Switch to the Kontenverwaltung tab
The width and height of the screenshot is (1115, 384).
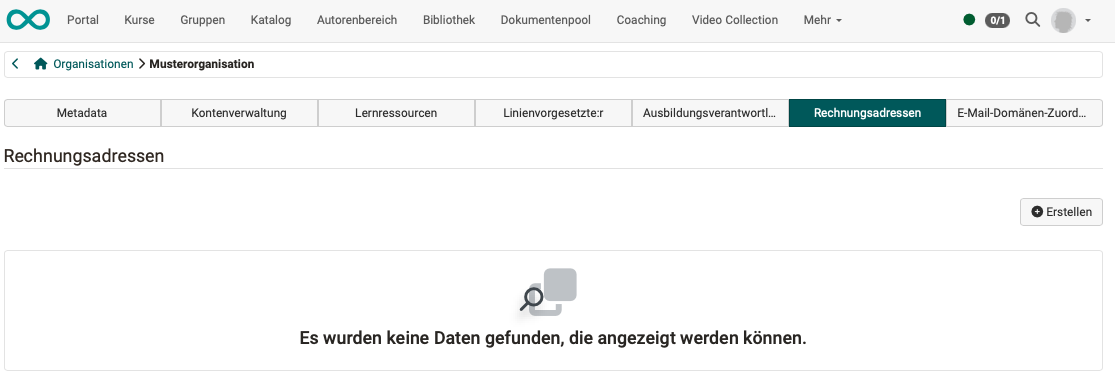pos(239,113)
